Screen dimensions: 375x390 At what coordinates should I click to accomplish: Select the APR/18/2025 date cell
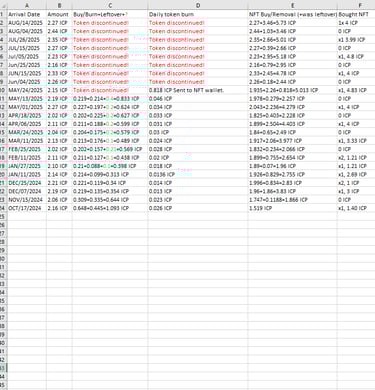point(27,115)
